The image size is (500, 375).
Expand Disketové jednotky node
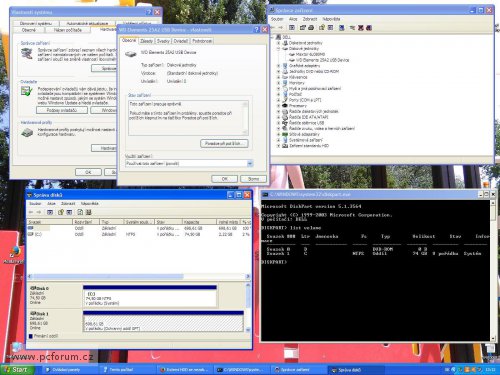(x=278, y=43)
